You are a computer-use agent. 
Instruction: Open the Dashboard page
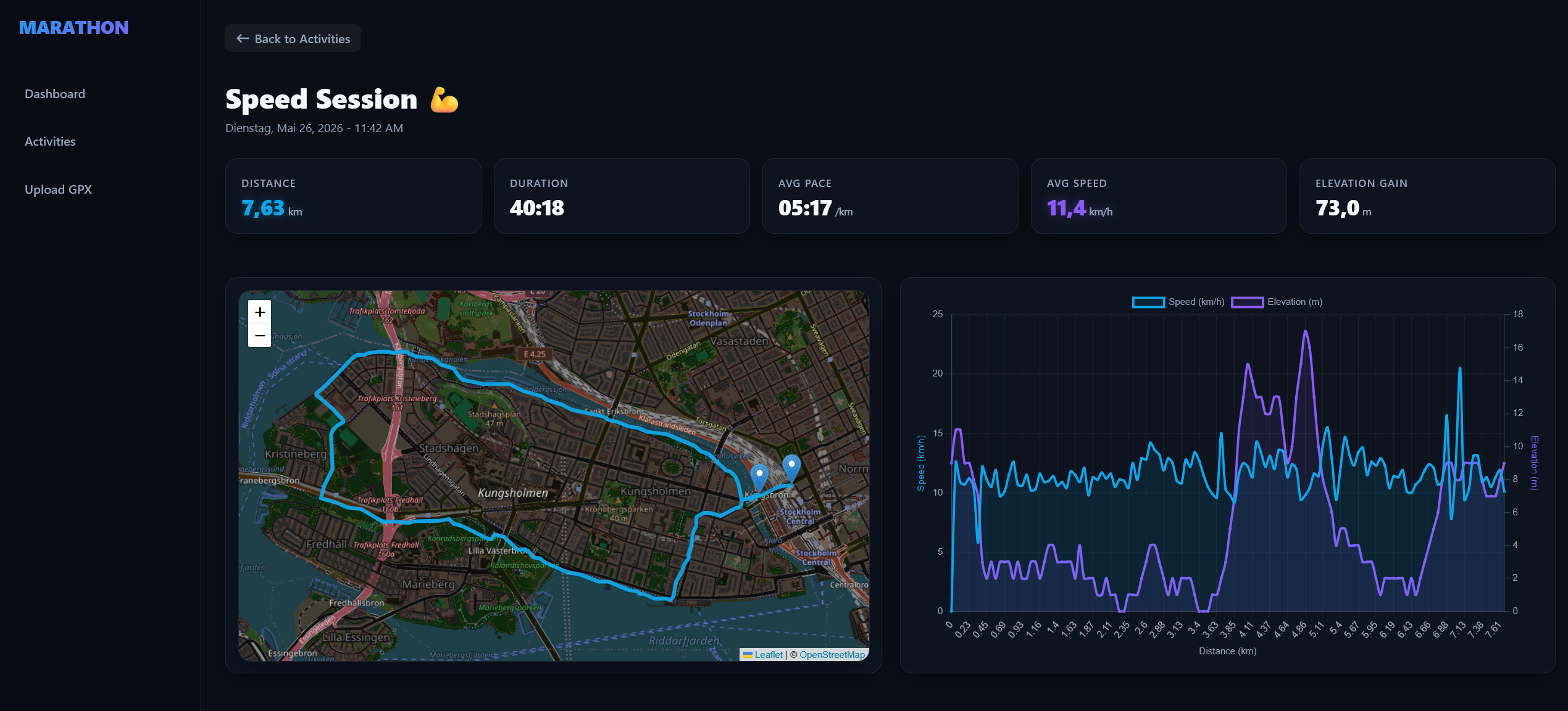(55, 94)
